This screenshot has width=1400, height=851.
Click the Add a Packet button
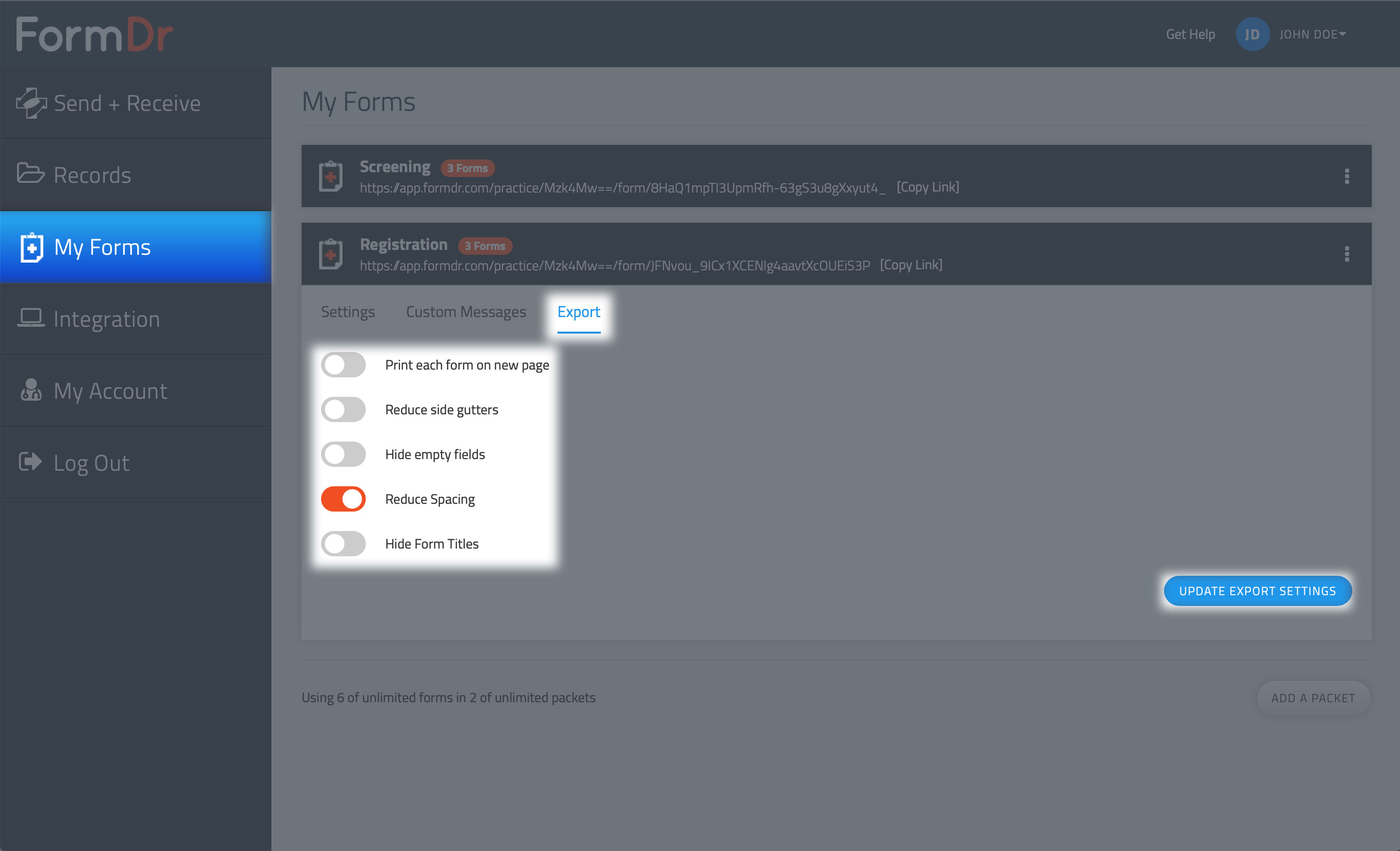click(x=1312, y=698)
